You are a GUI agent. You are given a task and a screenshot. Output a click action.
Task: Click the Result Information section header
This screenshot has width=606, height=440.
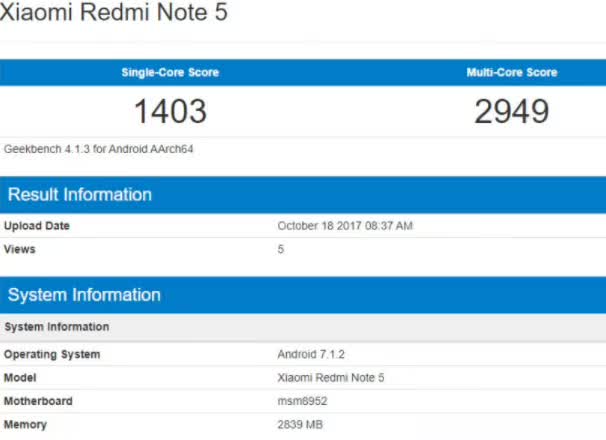point(80,194)
